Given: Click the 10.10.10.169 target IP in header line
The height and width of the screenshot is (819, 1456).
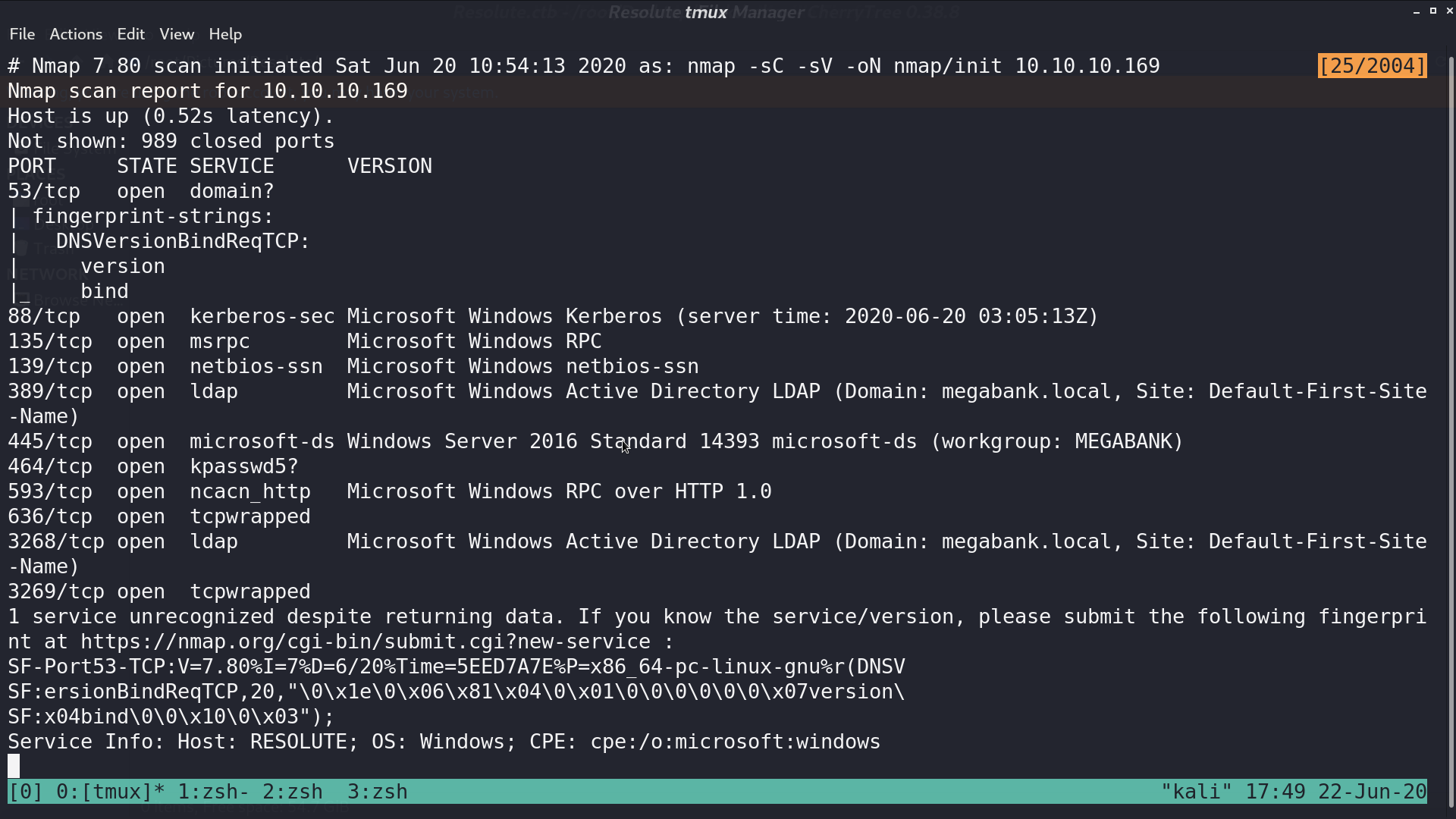Looking at the screenshot, I should 1087,66.
